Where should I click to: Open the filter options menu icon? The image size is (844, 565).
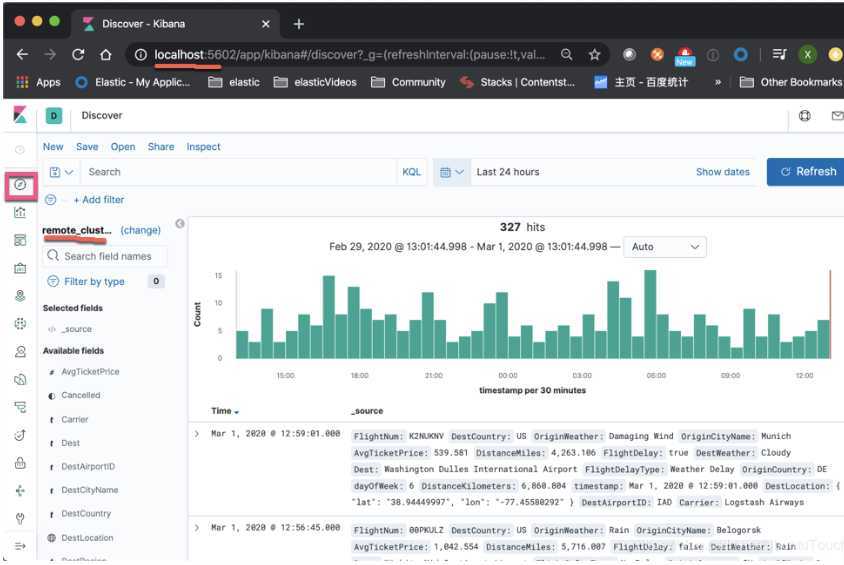click(x=51, y=200)
